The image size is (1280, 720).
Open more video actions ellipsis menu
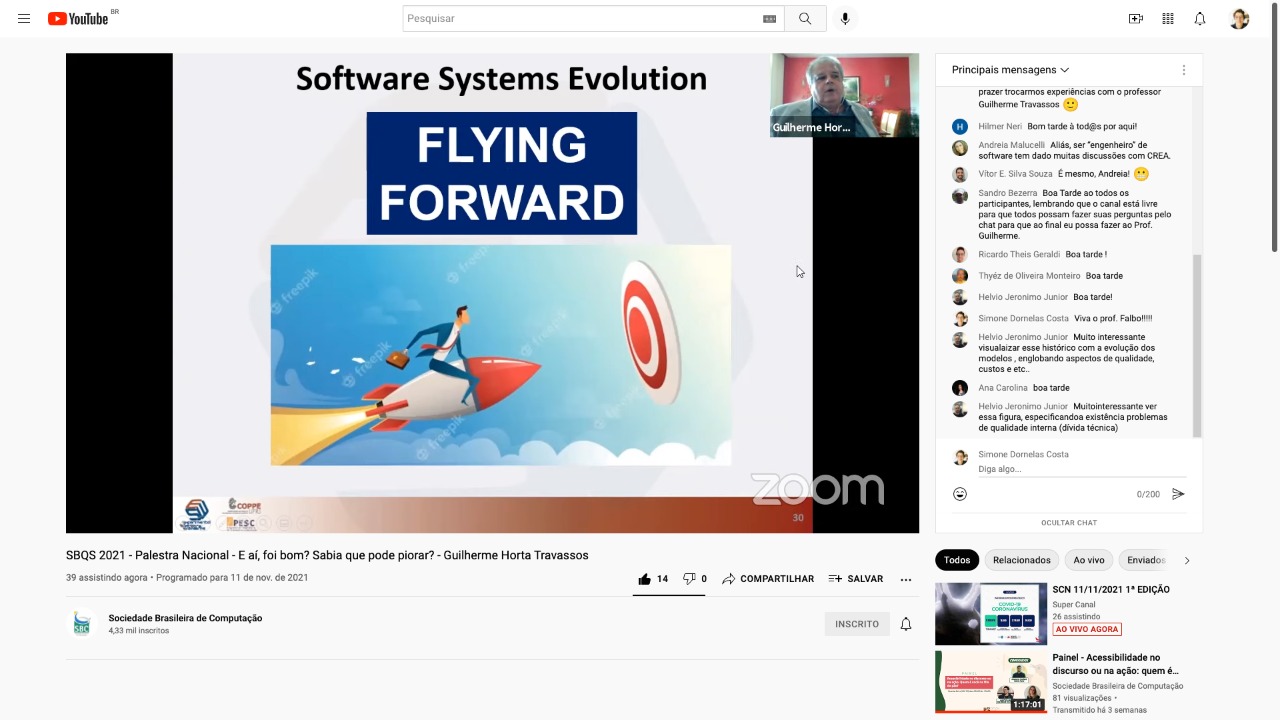(906, 579)
